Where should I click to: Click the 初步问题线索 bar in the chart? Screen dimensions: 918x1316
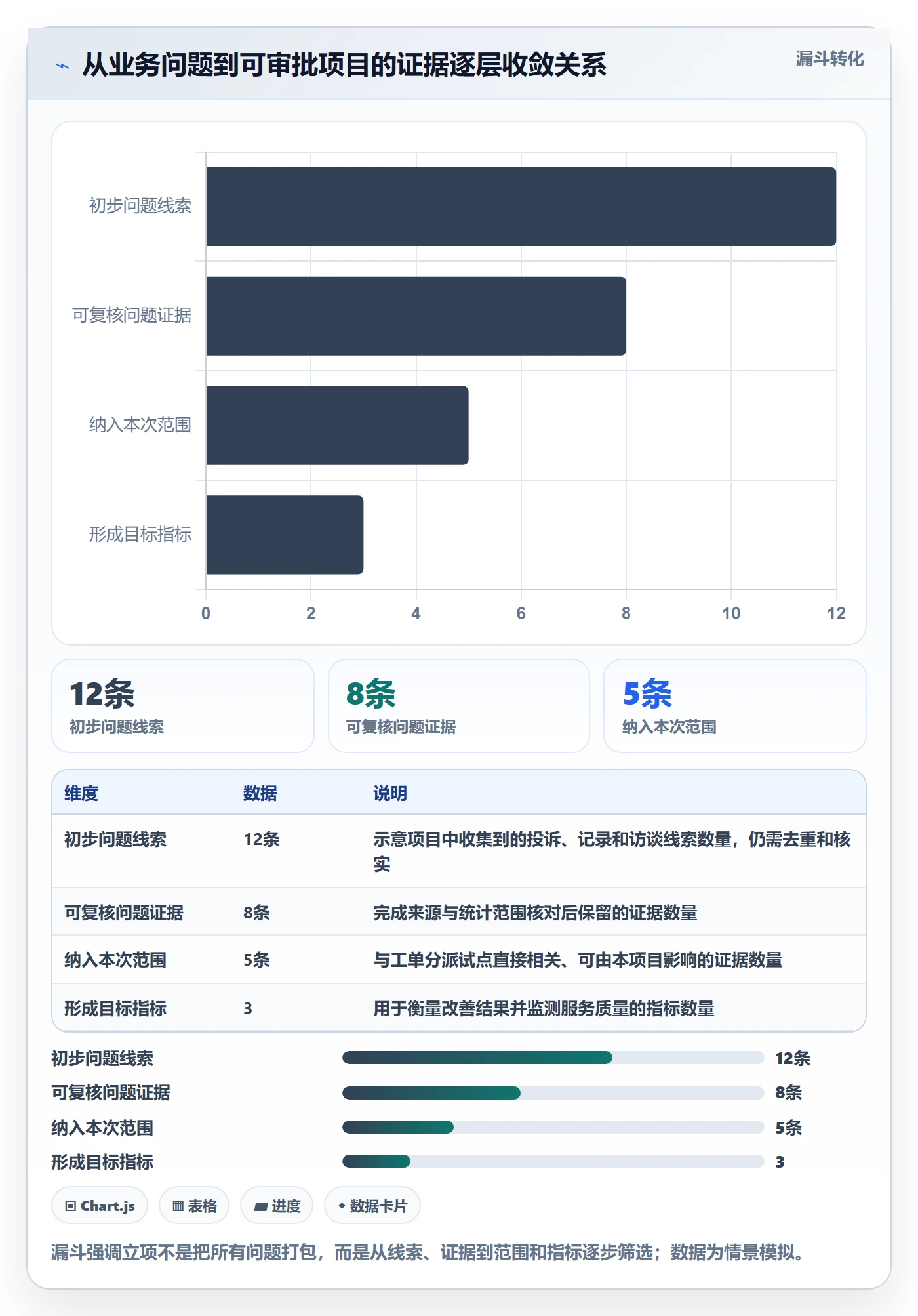point(521,207)
